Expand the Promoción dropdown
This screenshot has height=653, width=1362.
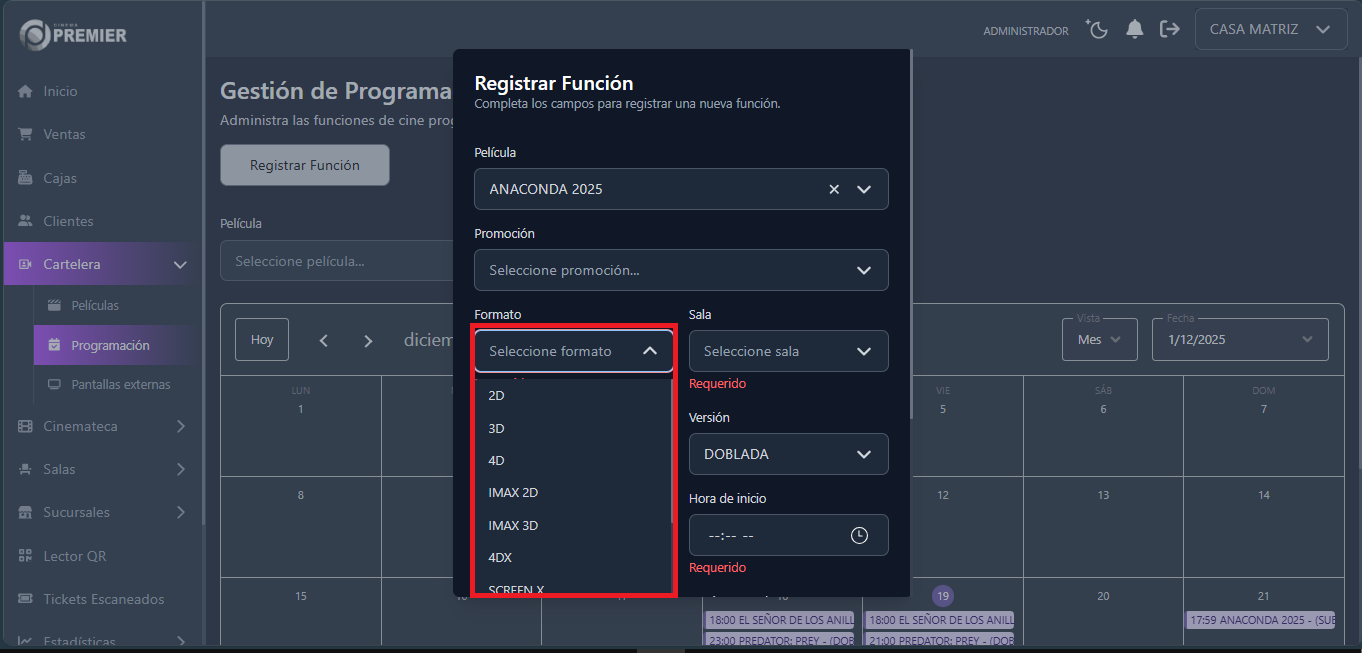pos(680,270)
